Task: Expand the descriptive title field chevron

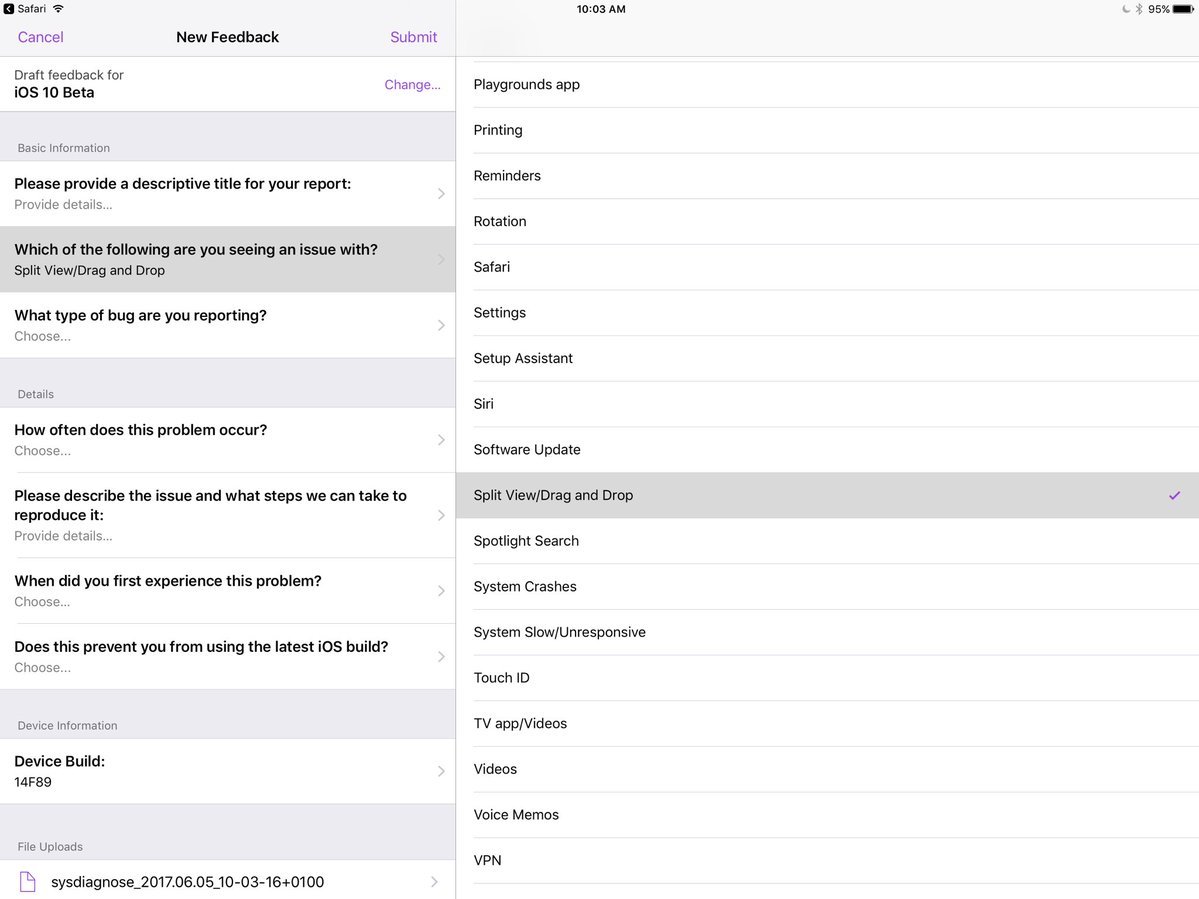Action: [441, 194]
